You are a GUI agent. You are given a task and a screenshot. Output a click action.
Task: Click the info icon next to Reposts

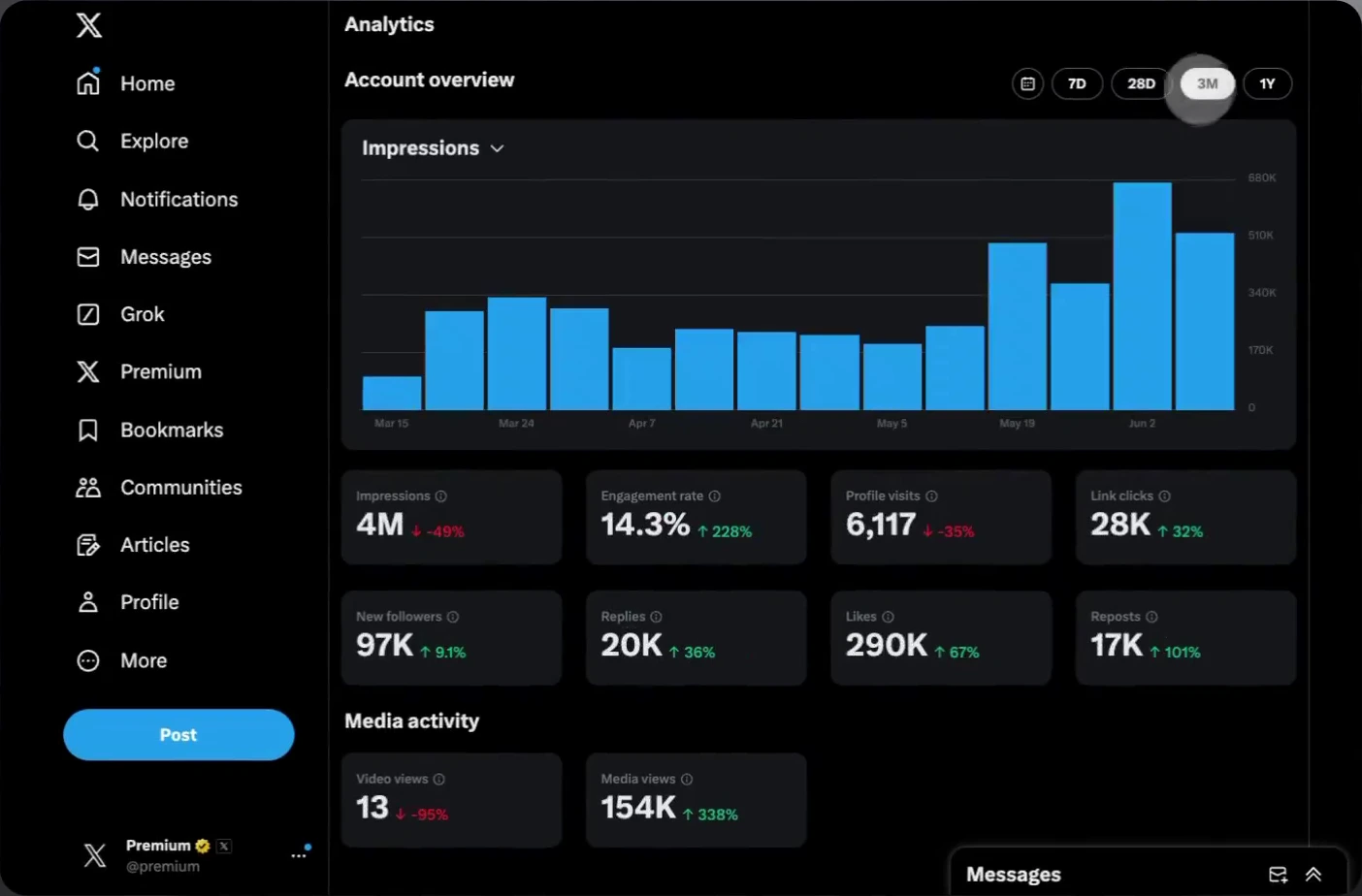[x=1151, y=617]
